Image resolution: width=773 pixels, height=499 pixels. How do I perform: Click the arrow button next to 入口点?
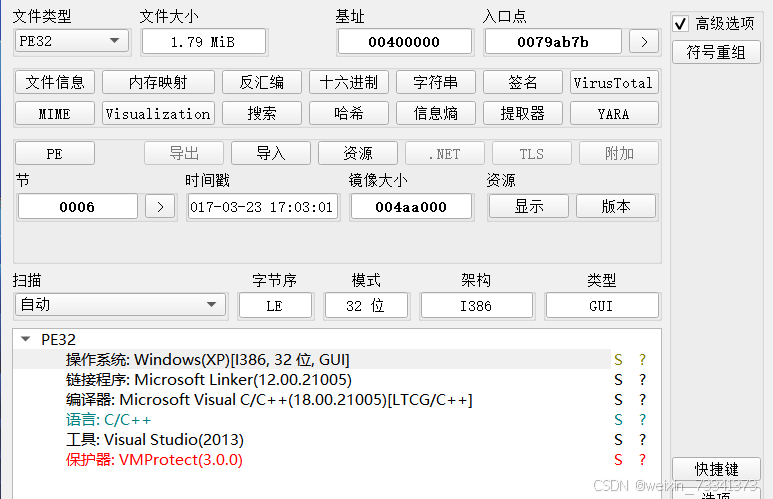click(x=644, y=41)
